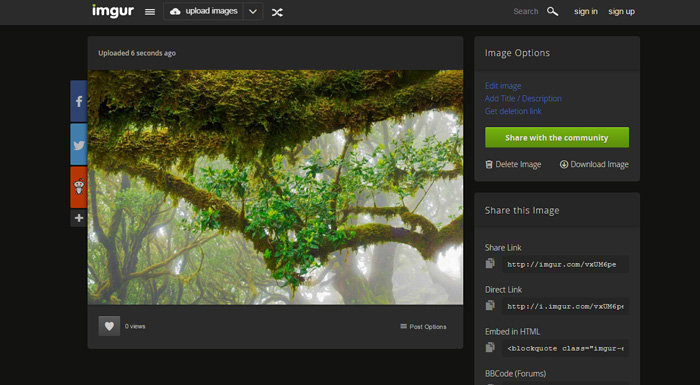Copy the Embed in HTML code icon
Viewport: 700px width, 385px height.
[x=490, y=347]
